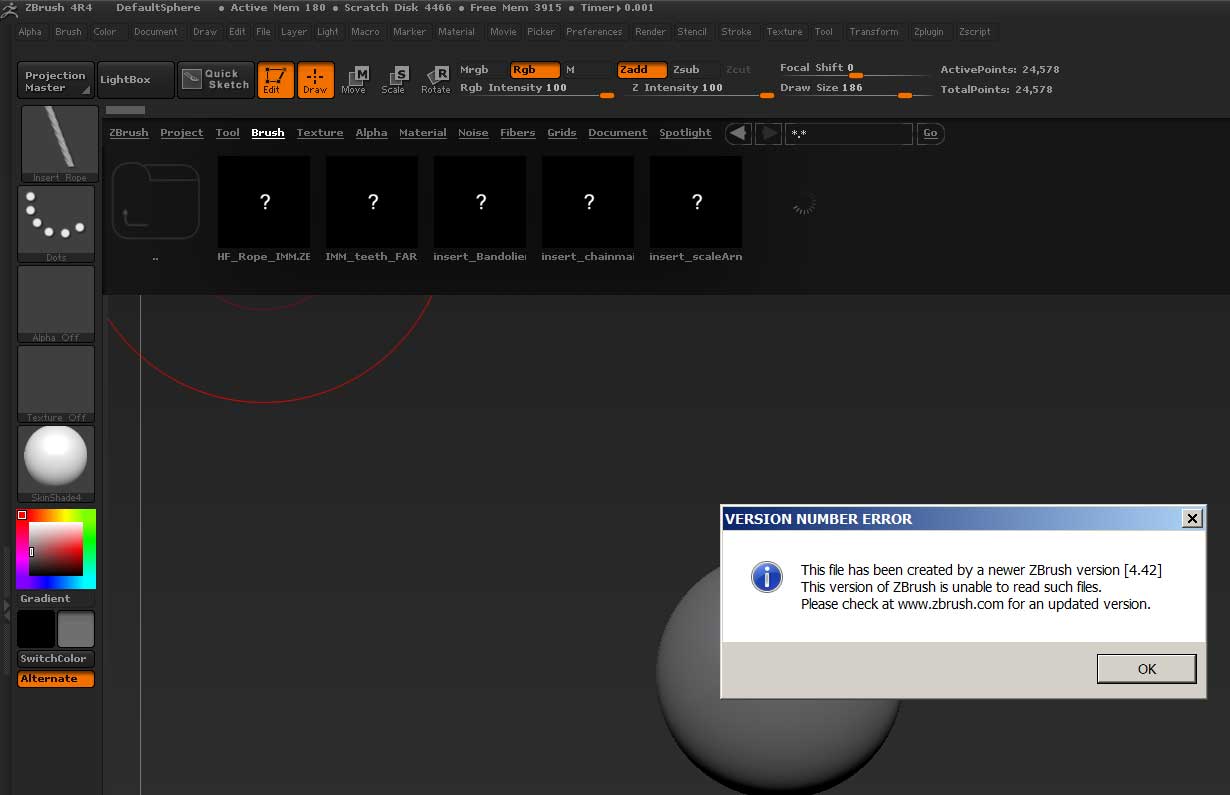Click the Focal Shift slider

855,69
